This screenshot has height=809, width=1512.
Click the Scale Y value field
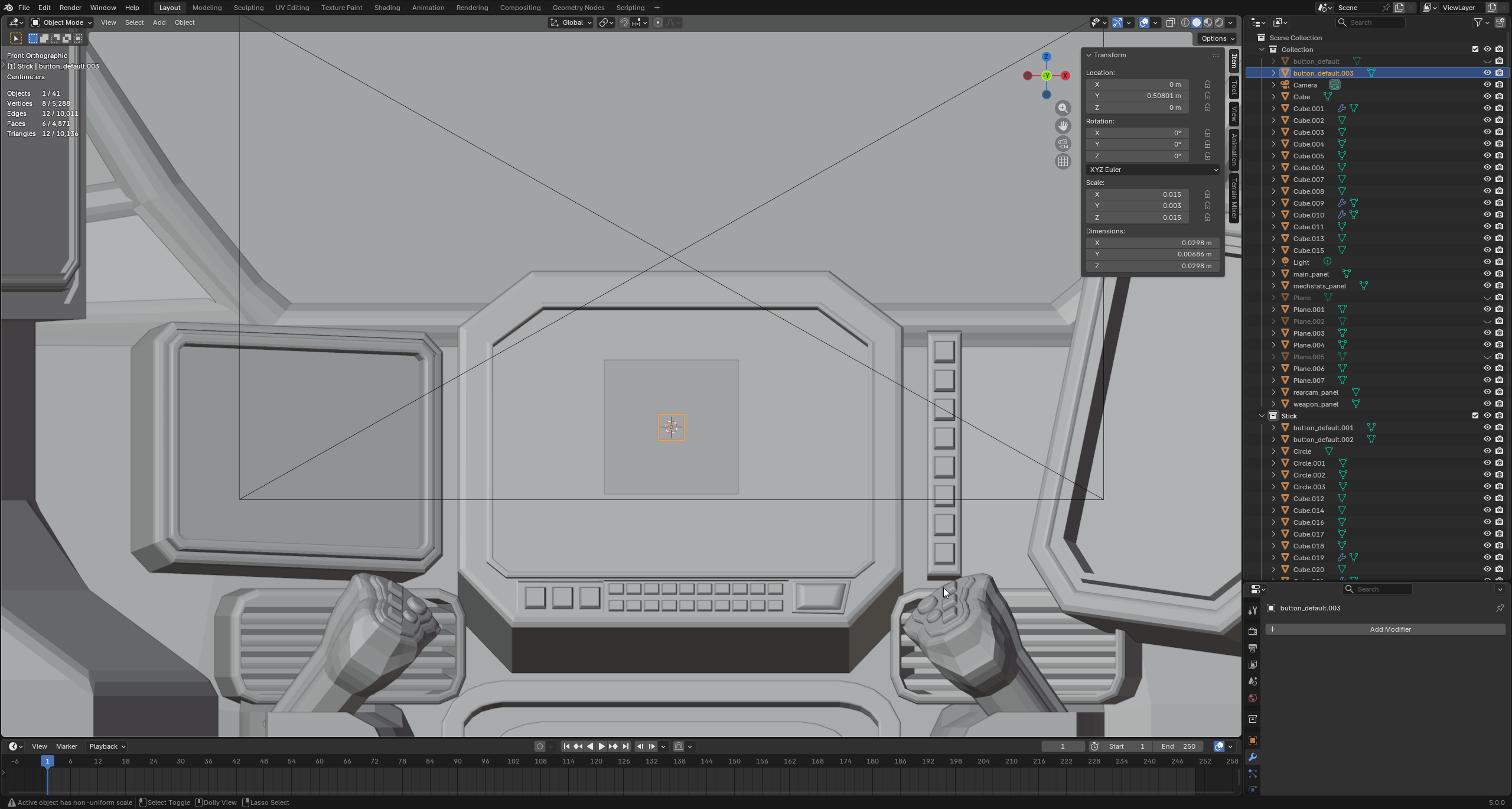pos(1137,206)
